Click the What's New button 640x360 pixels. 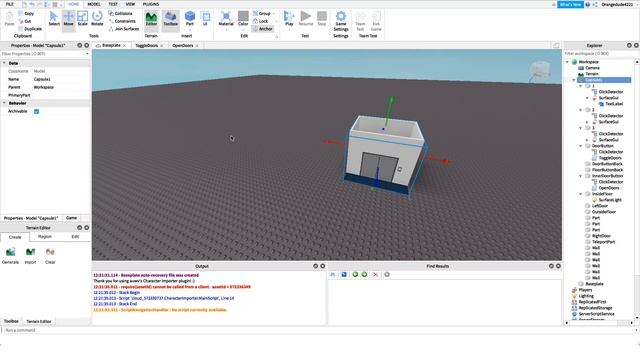coord(570,4)
